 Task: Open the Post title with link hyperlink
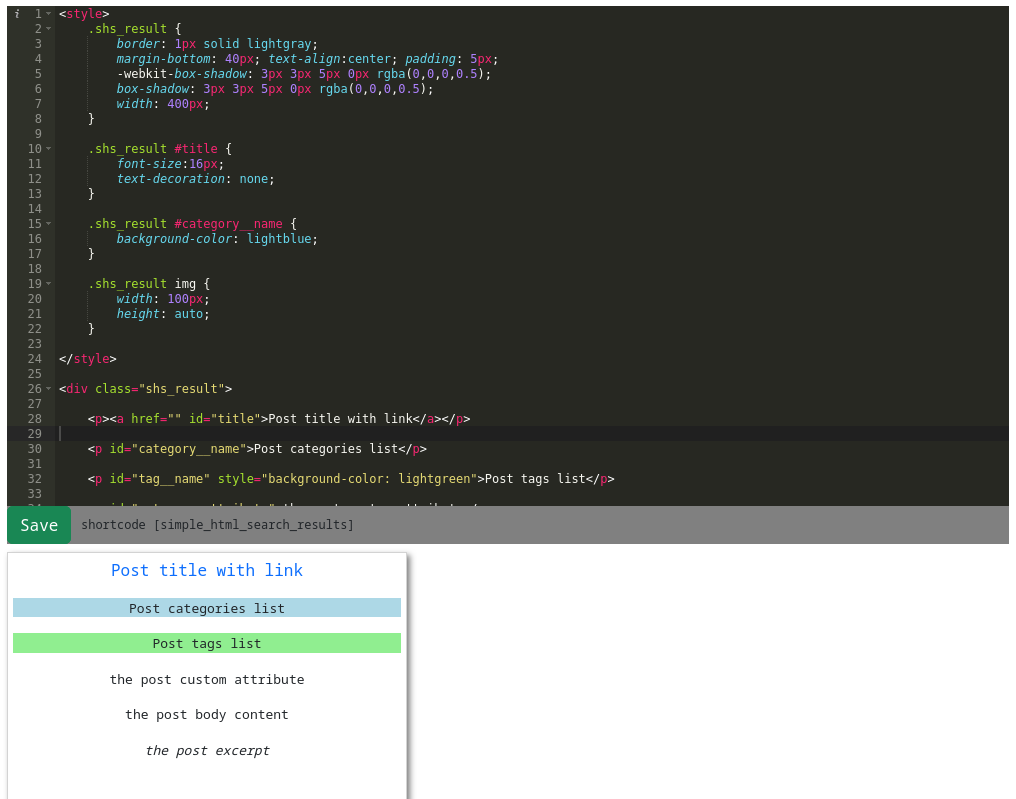point(207,570)
